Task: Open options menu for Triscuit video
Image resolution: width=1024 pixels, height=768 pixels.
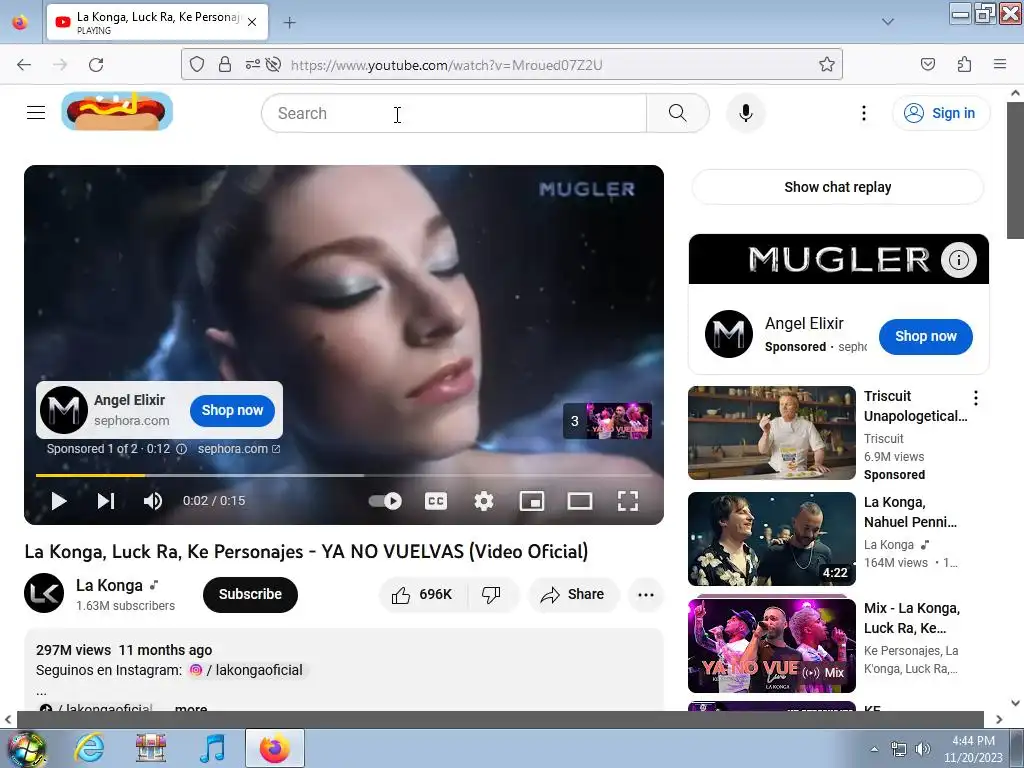Action: (976, 398)
